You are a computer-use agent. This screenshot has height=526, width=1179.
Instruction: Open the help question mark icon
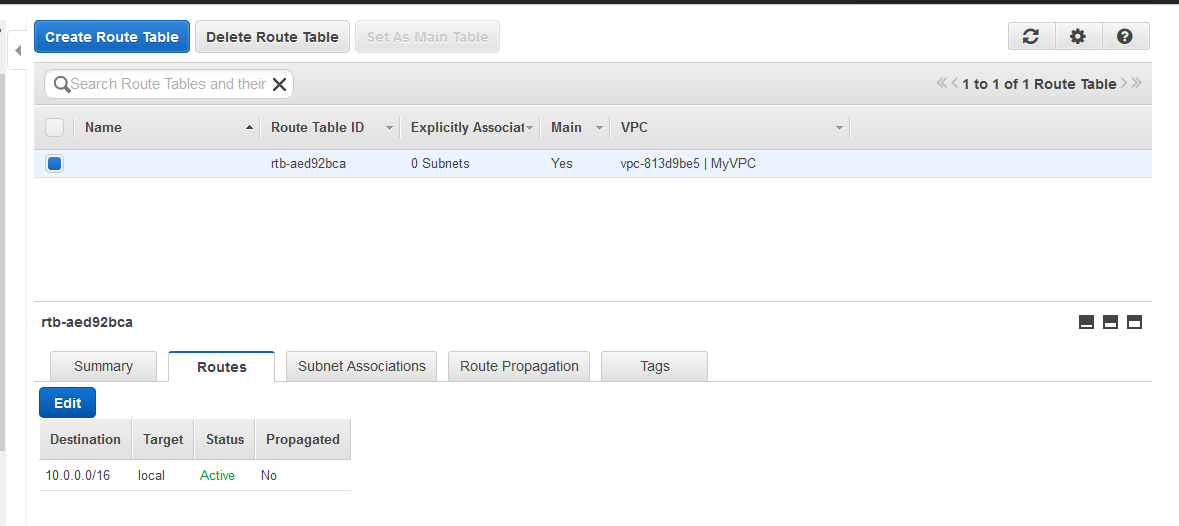point(1125,36)
